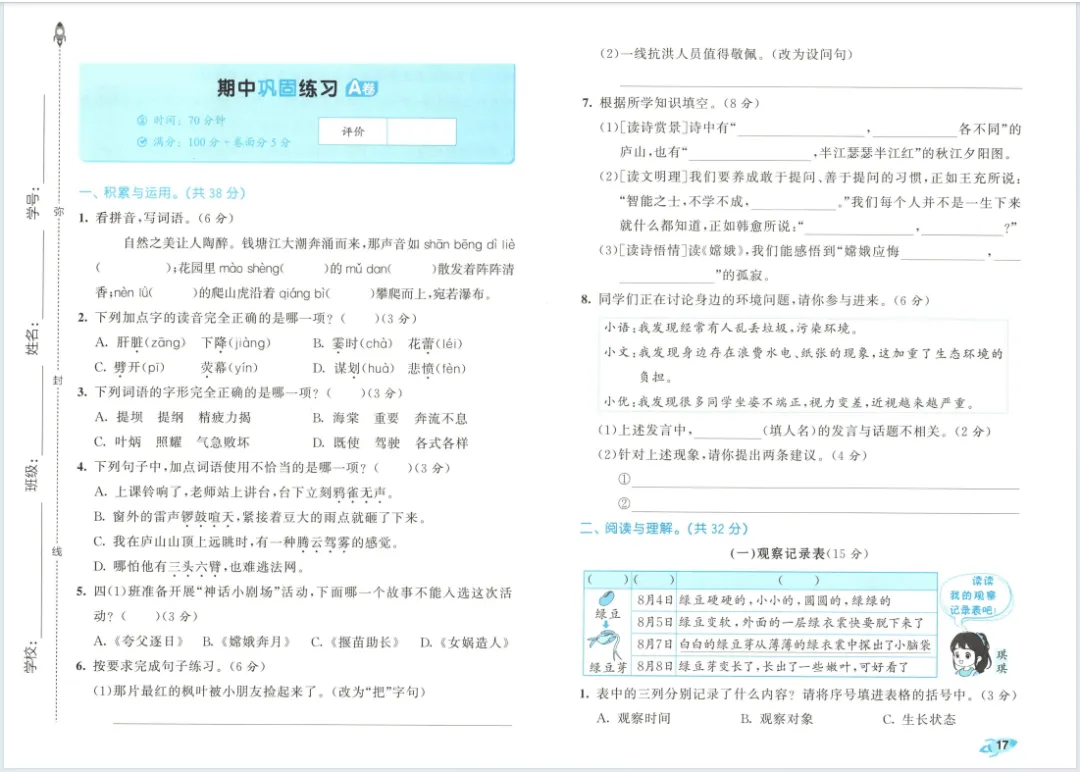
Task: Click question "7. 根据所学知识填空。(8 分)"
Action: click(x=671, y=103)
